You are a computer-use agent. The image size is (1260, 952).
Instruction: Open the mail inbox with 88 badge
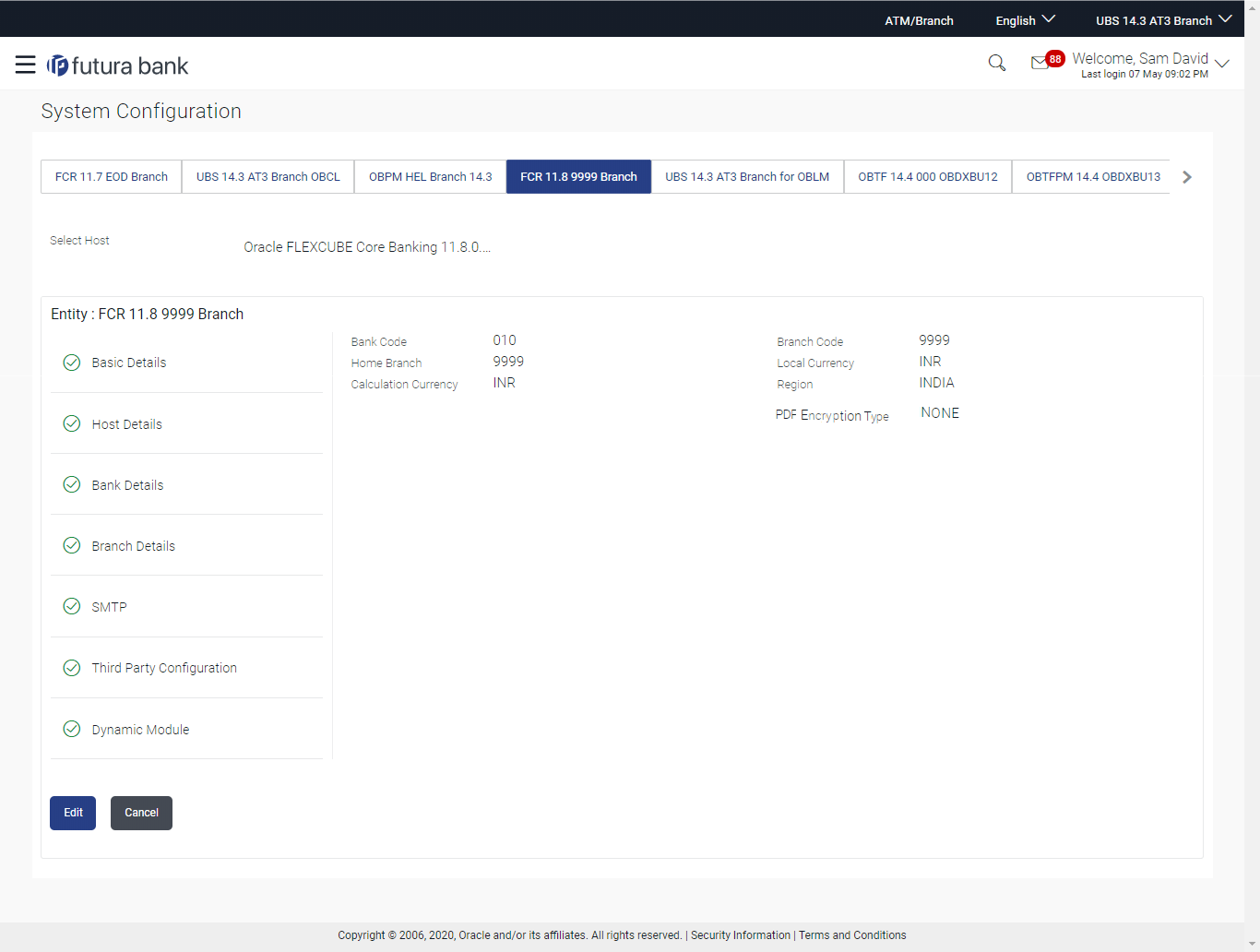tap(1047, 61)
